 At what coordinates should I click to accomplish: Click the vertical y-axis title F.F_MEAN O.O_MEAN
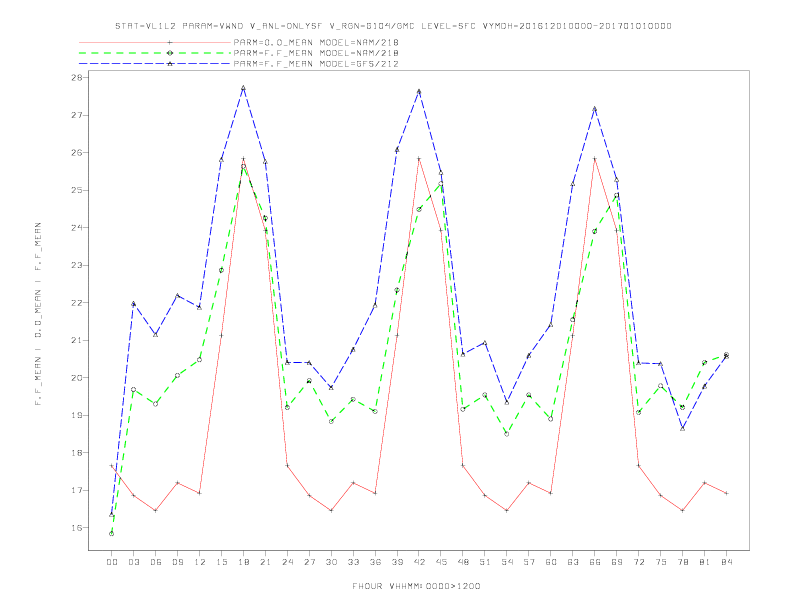tap(38, 314)
